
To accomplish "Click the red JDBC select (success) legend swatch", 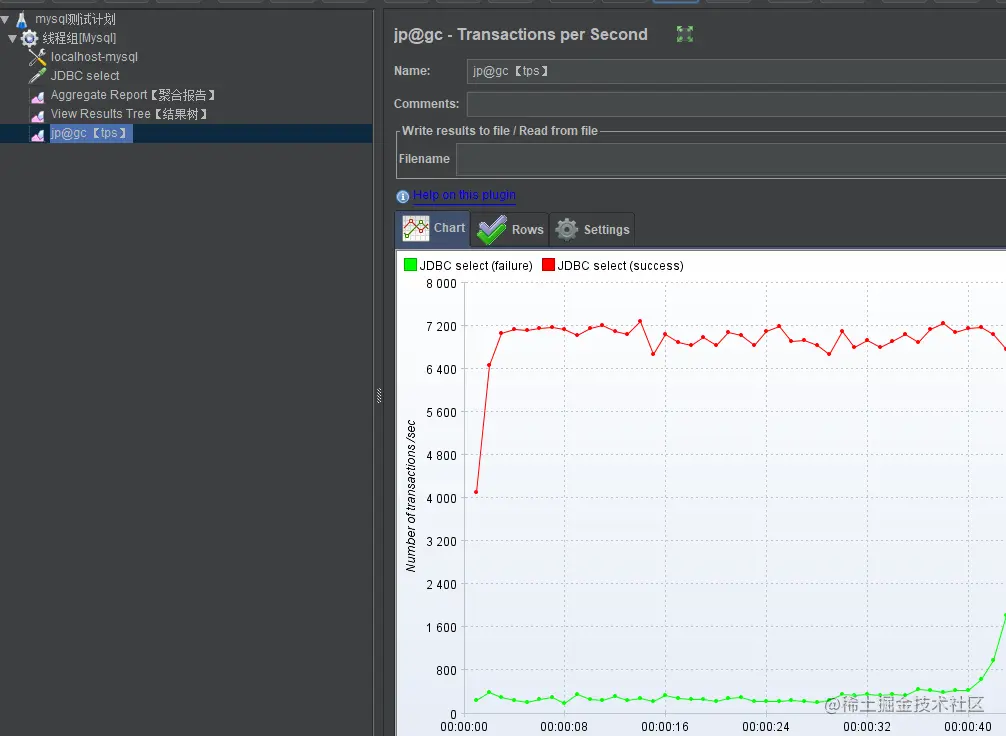I will tap(548, 264).
